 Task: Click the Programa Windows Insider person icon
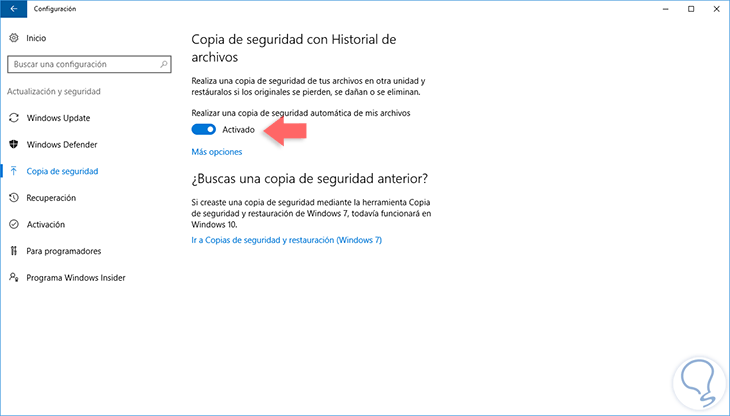(x=14, y=277)
